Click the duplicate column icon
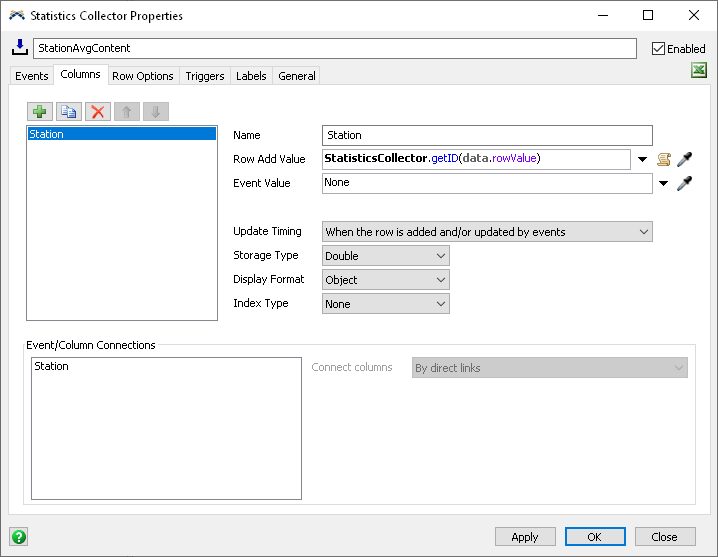This screenshot has height=557, width=718. tap(68, 112)
